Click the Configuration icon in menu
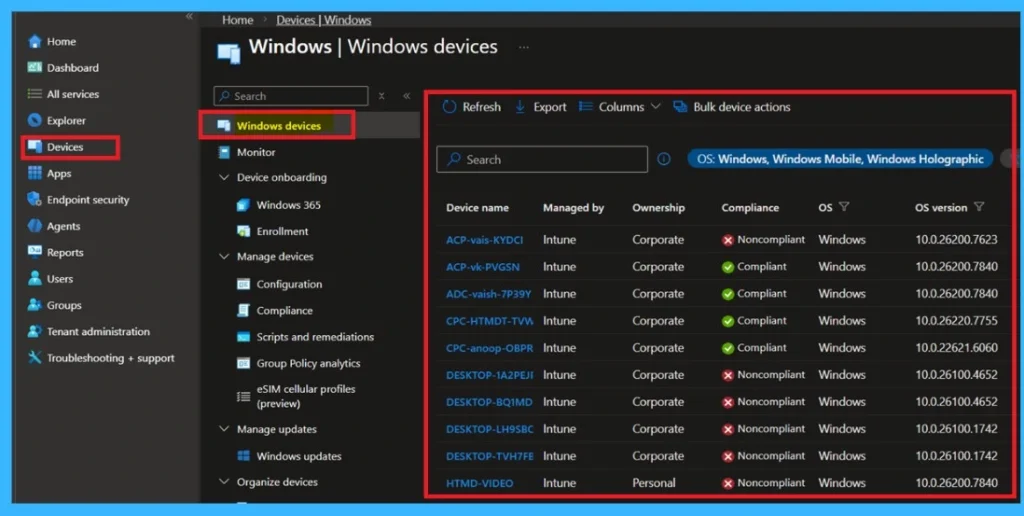The height and width of the screenshot is (516, 1024). pyautogui.click(x=243, y=284)
